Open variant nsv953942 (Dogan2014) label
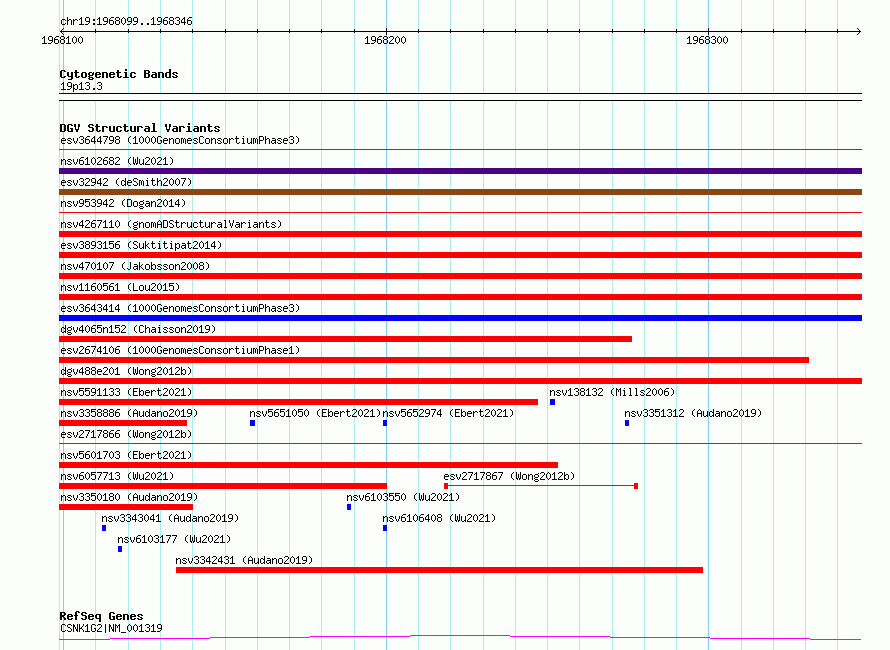The width and height of the screenshot is (890, 650). coord(123,203)
